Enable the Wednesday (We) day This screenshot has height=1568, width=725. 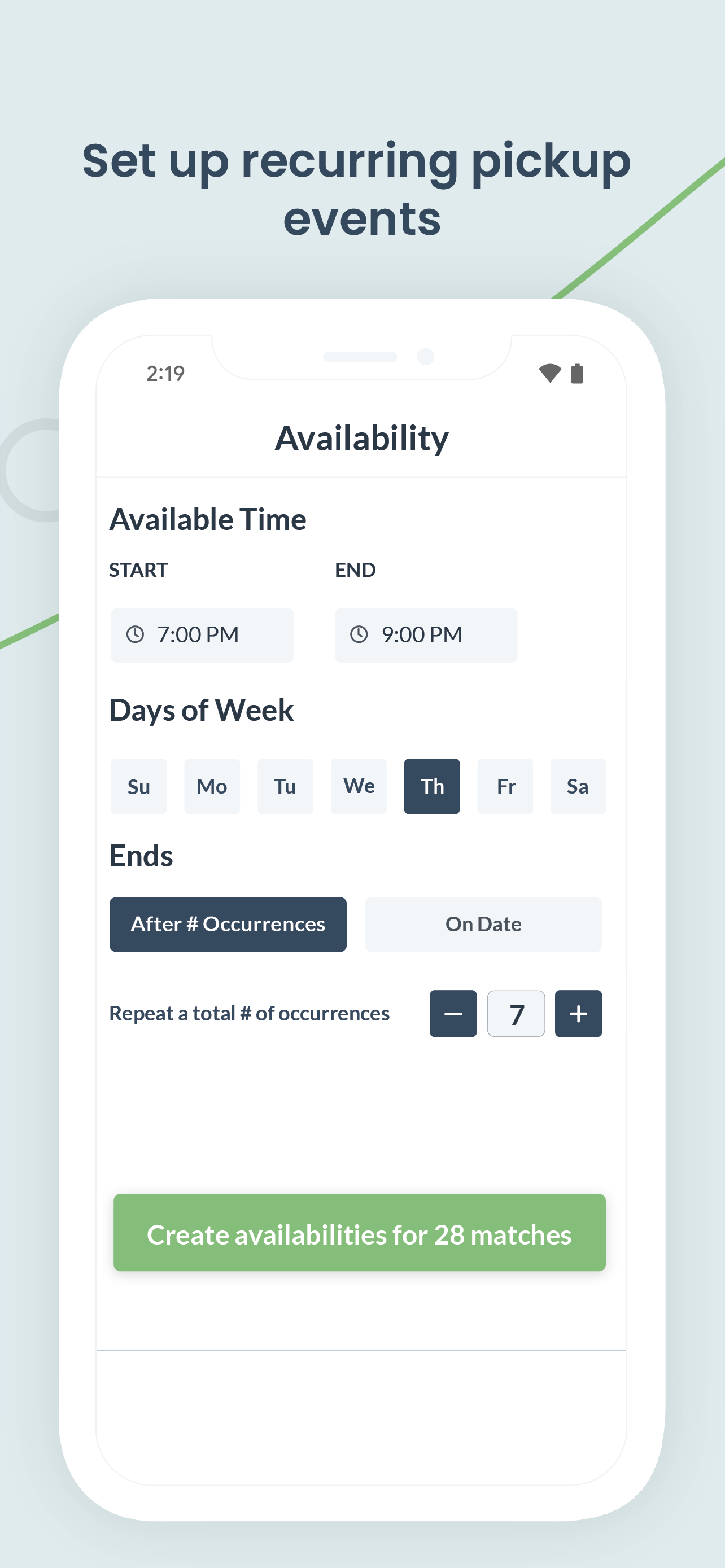pos(359,786)
